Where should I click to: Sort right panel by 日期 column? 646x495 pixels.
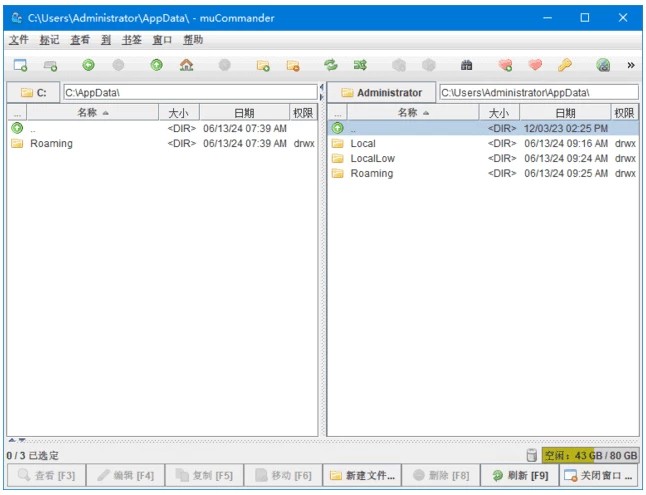click(565, 113)
